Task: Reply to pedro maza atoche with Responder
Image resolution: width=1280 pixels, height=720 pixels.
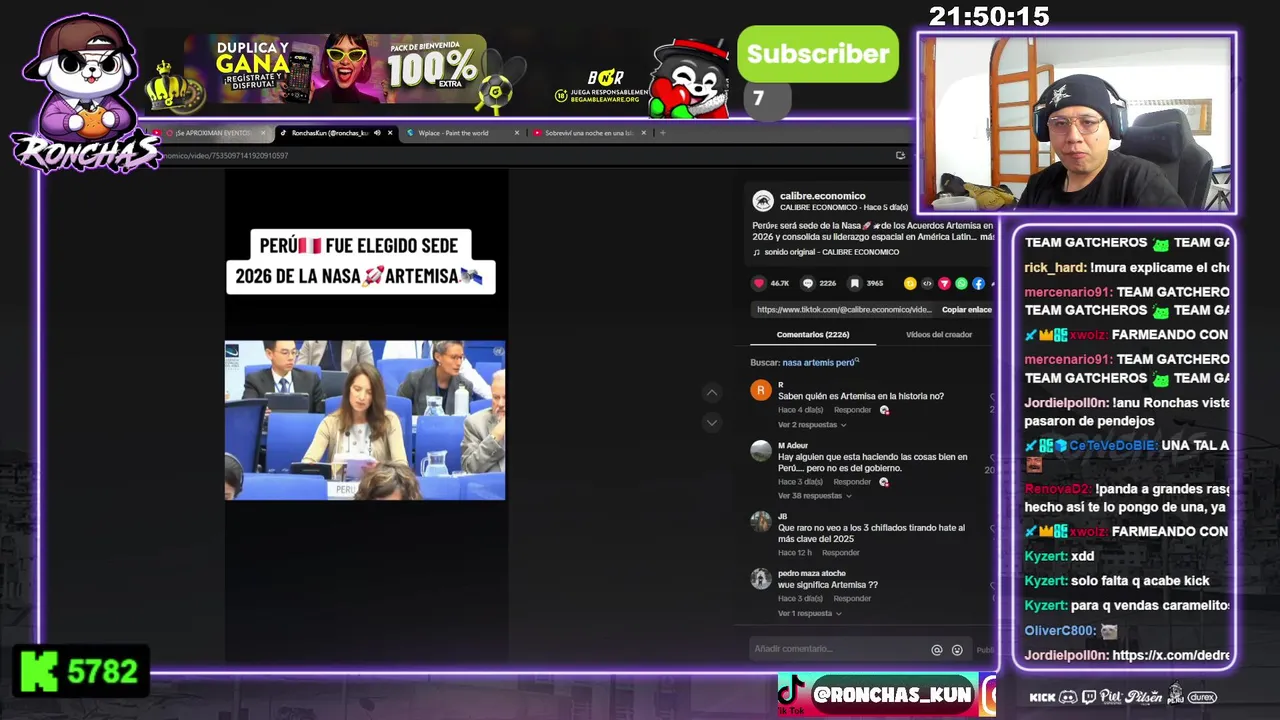Action: (x=853, y=599)
